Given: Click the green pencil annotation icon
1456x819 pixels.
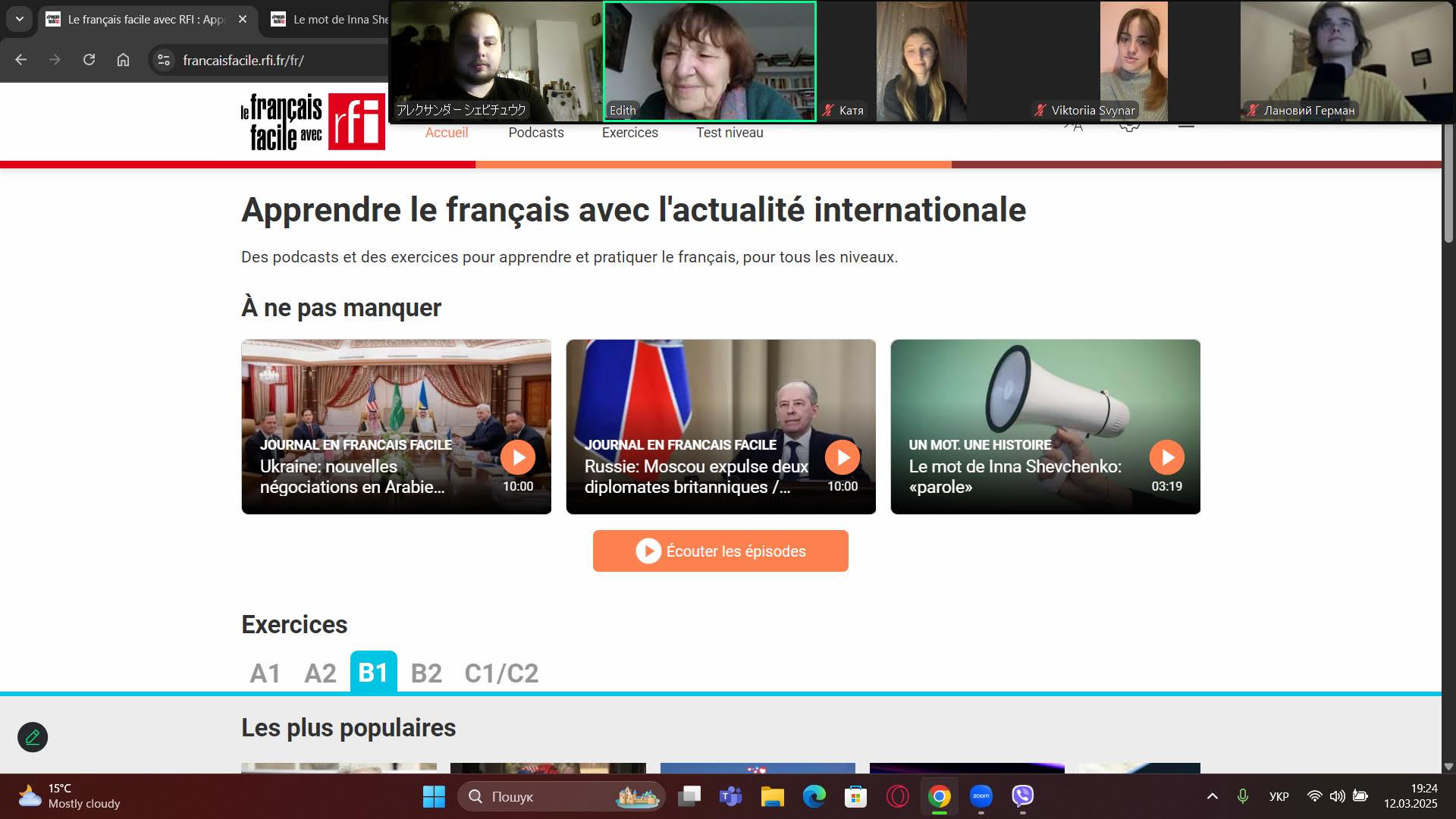Looking at the screenshot, I should 33,737.
